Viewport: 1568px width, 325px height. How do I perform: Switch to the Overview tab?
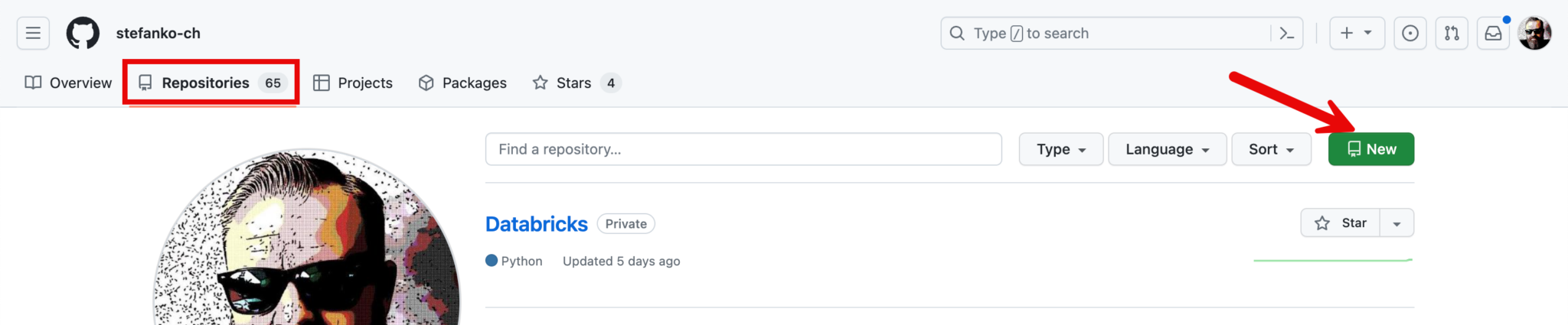(68, 83)
